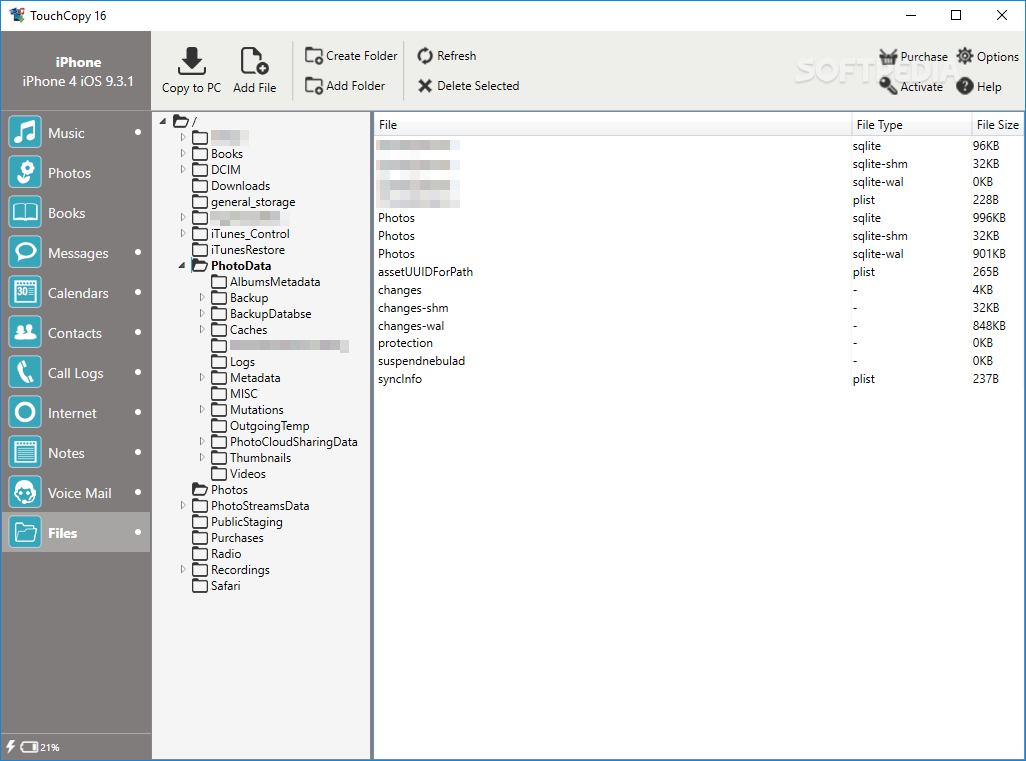Click the Add File icon
This screenshot has width=1026, height=761.
point(254,61)
